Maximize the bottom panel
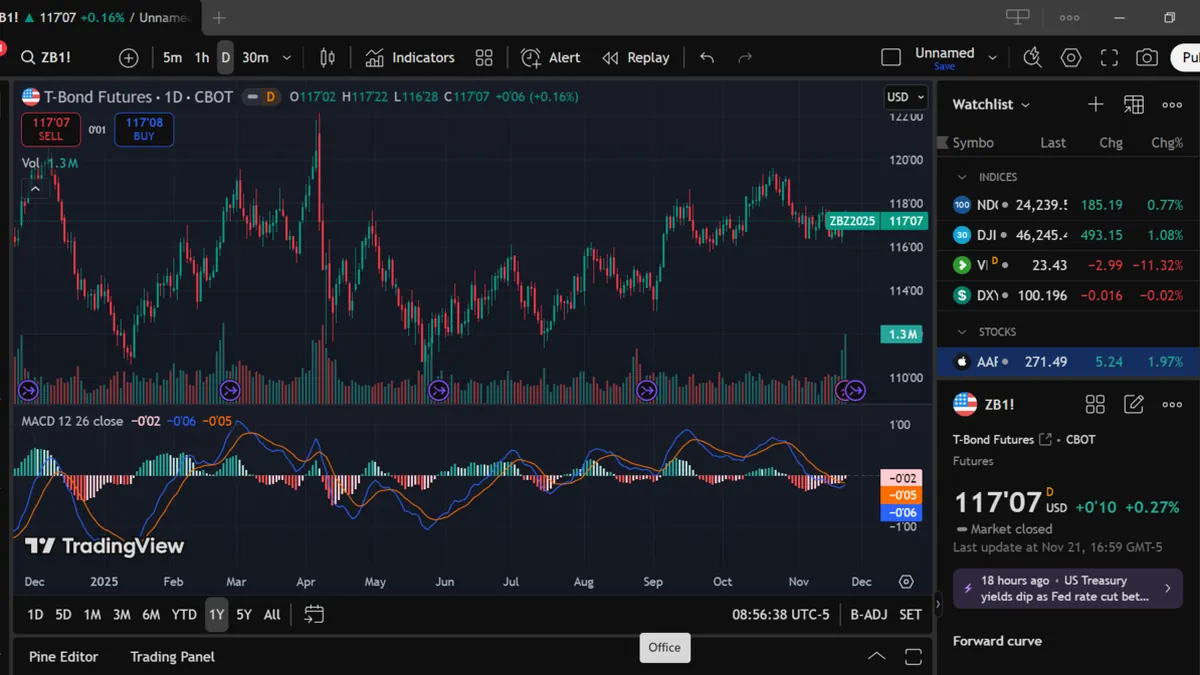The image size is (1200, 675). tap(913, 657)
